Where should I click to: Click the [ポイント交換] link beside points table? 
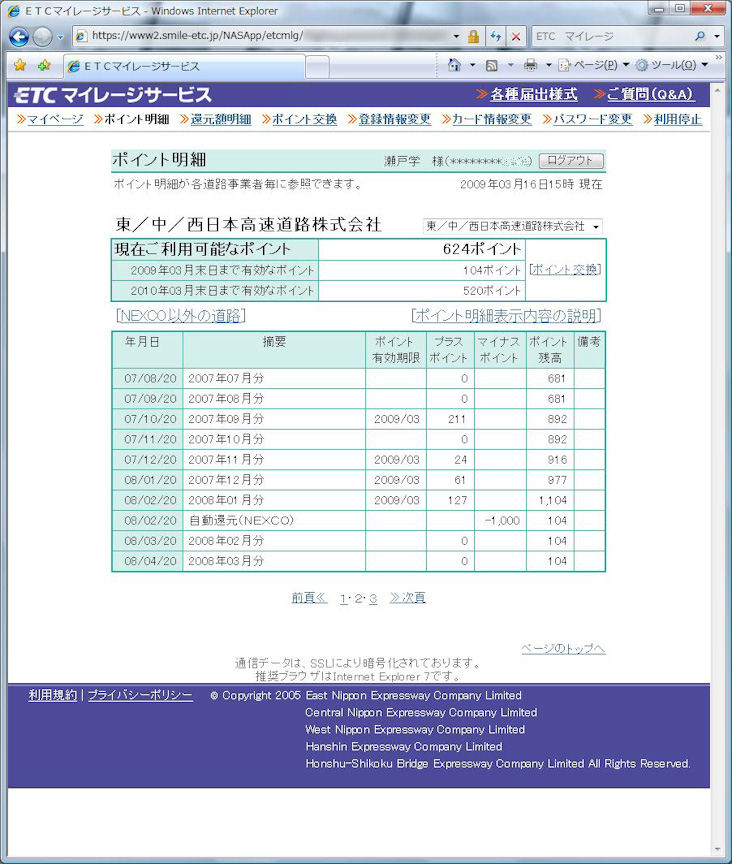point(565,269)
